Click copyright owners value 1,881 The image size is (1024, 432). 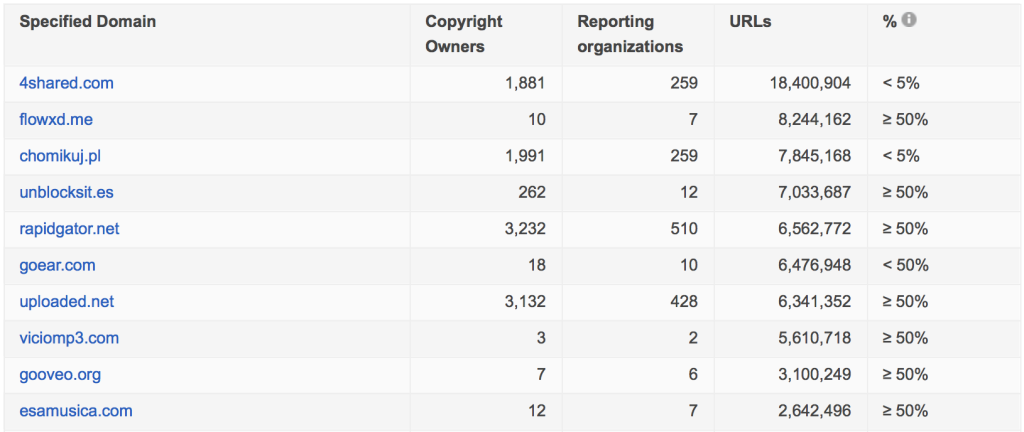[526, 84]
